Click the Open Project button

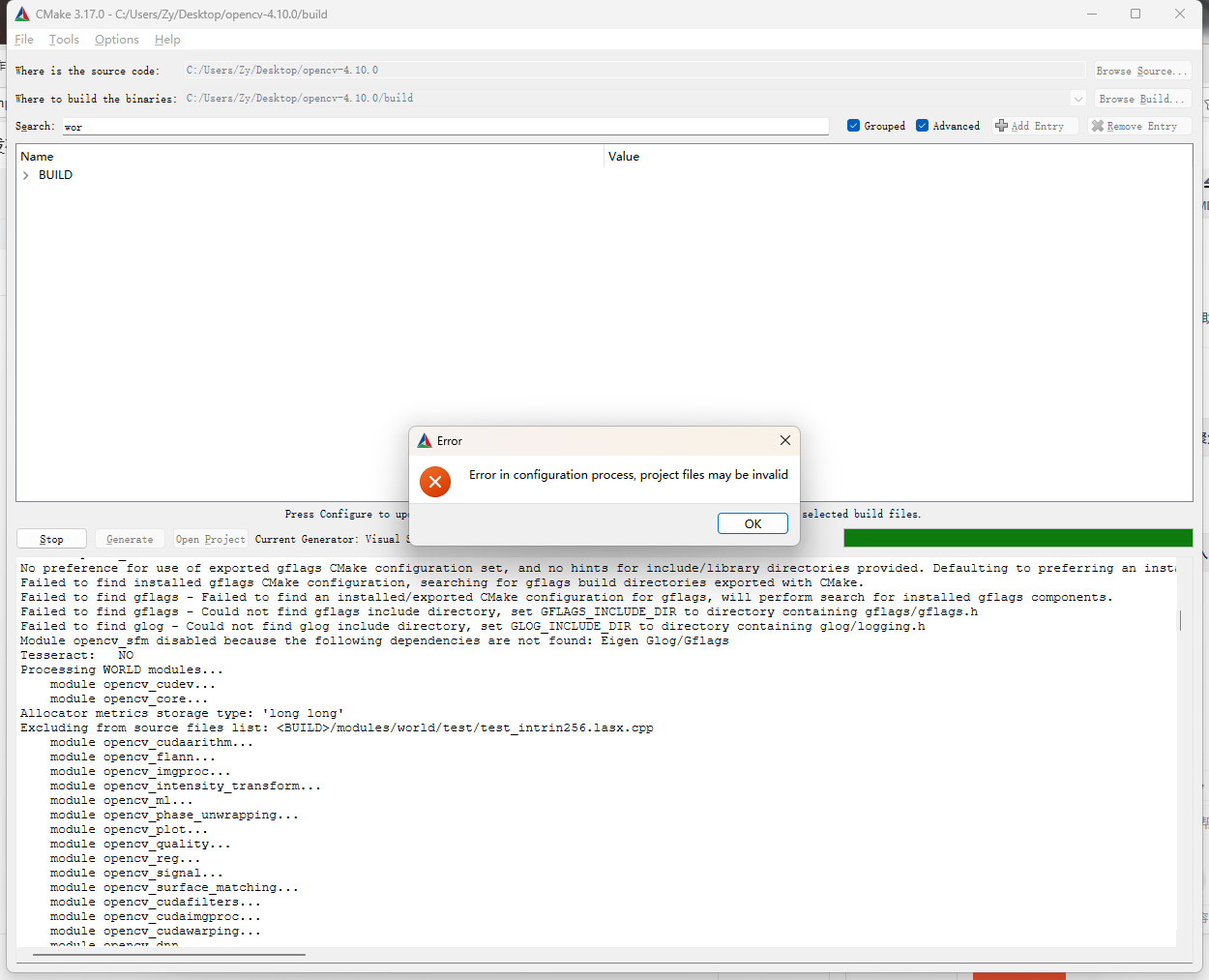click(211, 539)
